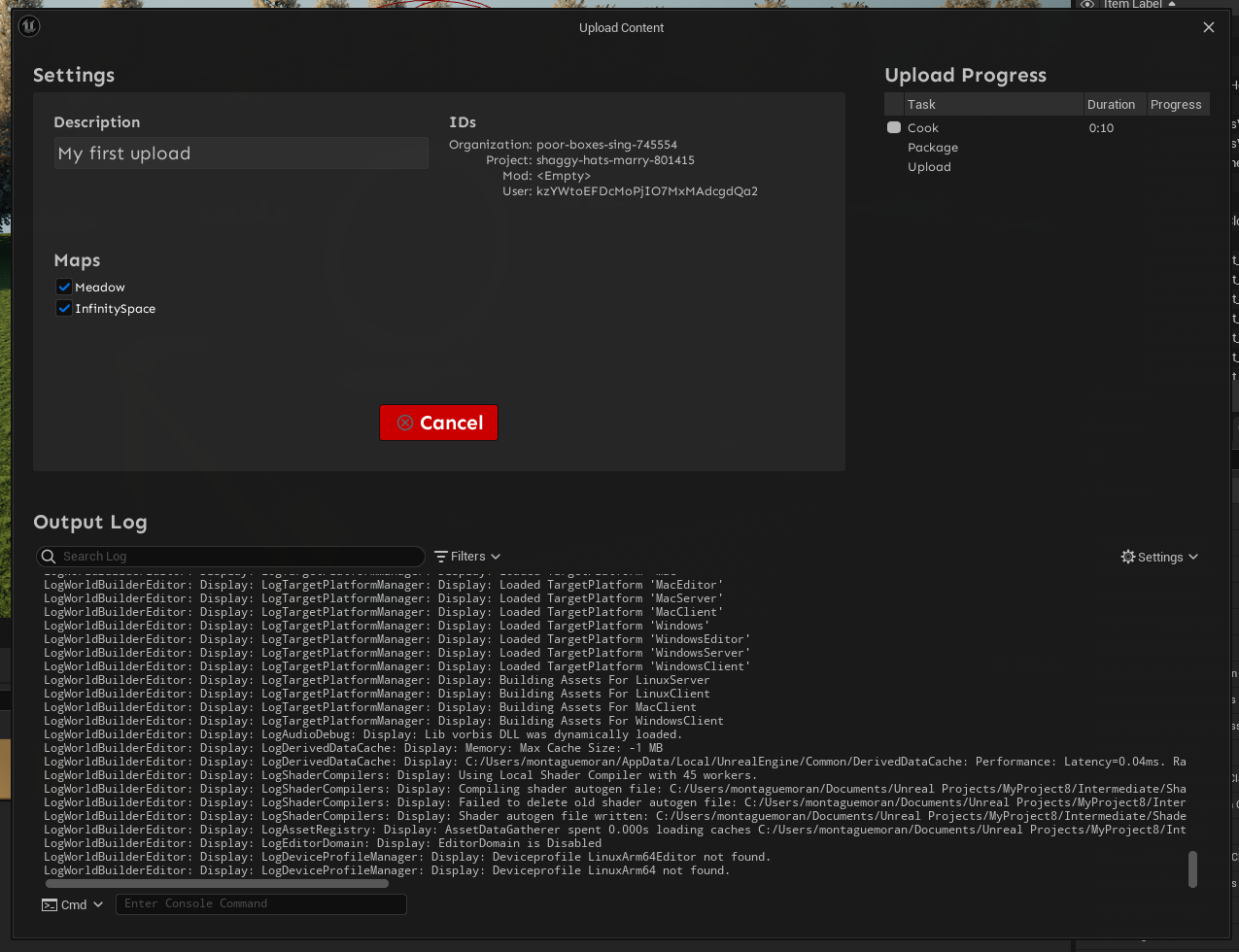Click the magnifier icon in Search Log

tap(49, 557)
